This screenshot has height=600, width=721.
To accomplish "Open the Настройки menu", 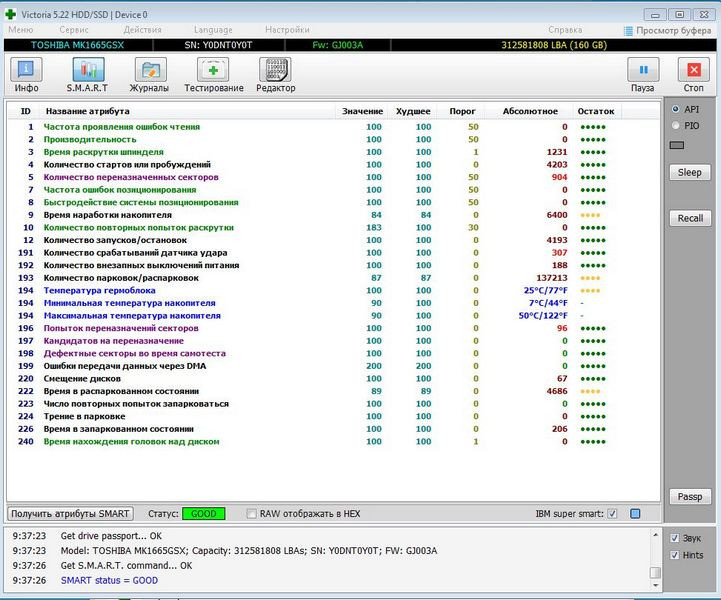I will tap(287, 31).
